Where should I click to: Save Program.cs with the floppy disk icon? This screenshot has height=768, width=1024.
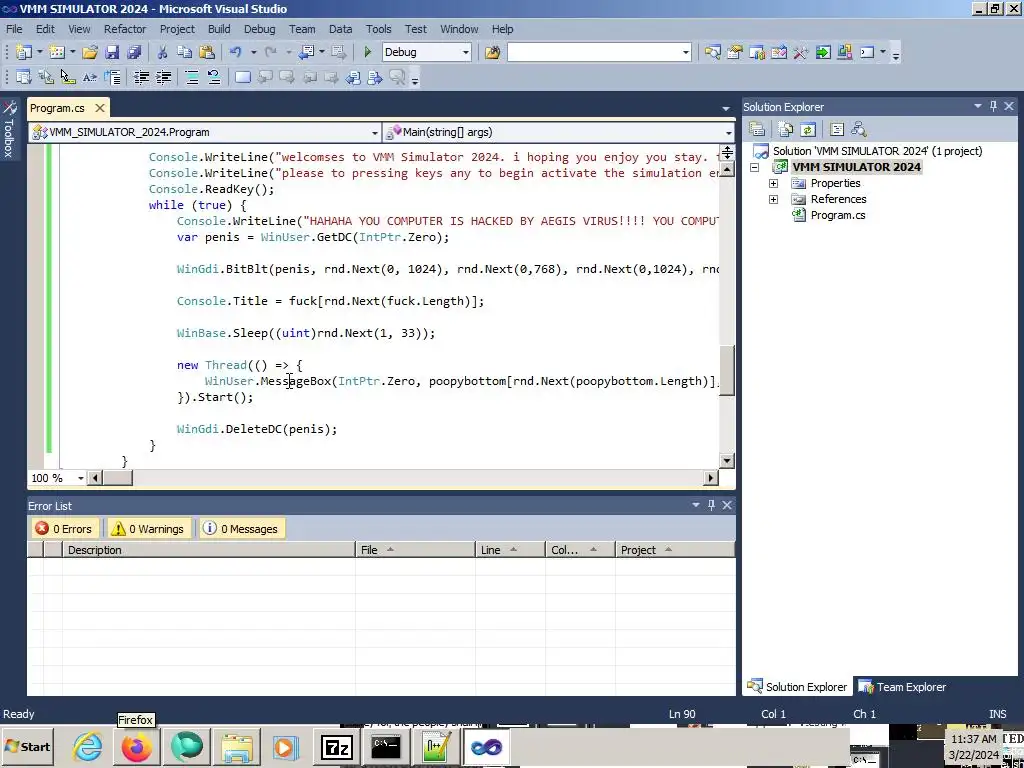click(x=112, y=52)
